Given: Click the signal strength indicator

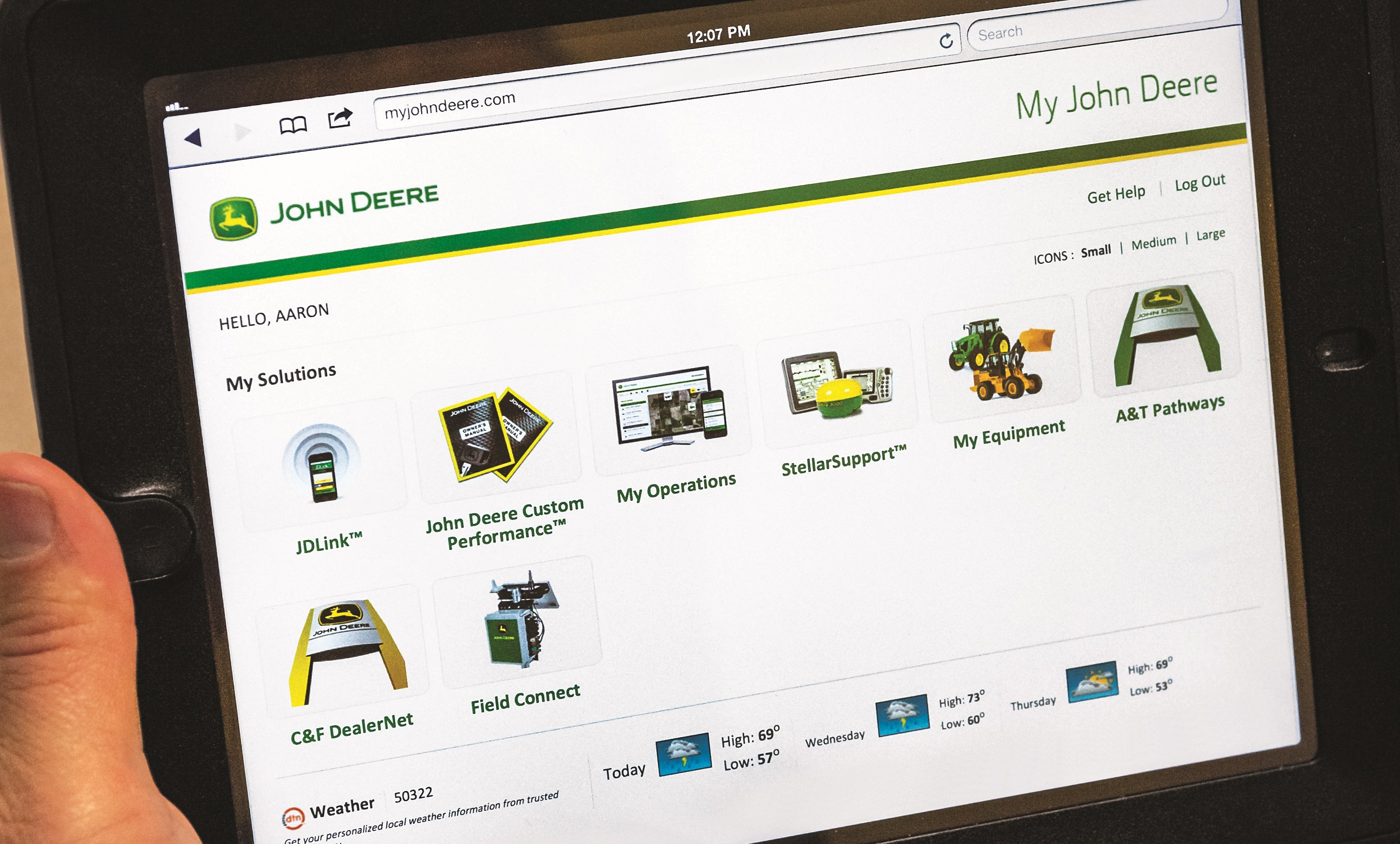Looking at the screenshot, I should click(177, 106).
